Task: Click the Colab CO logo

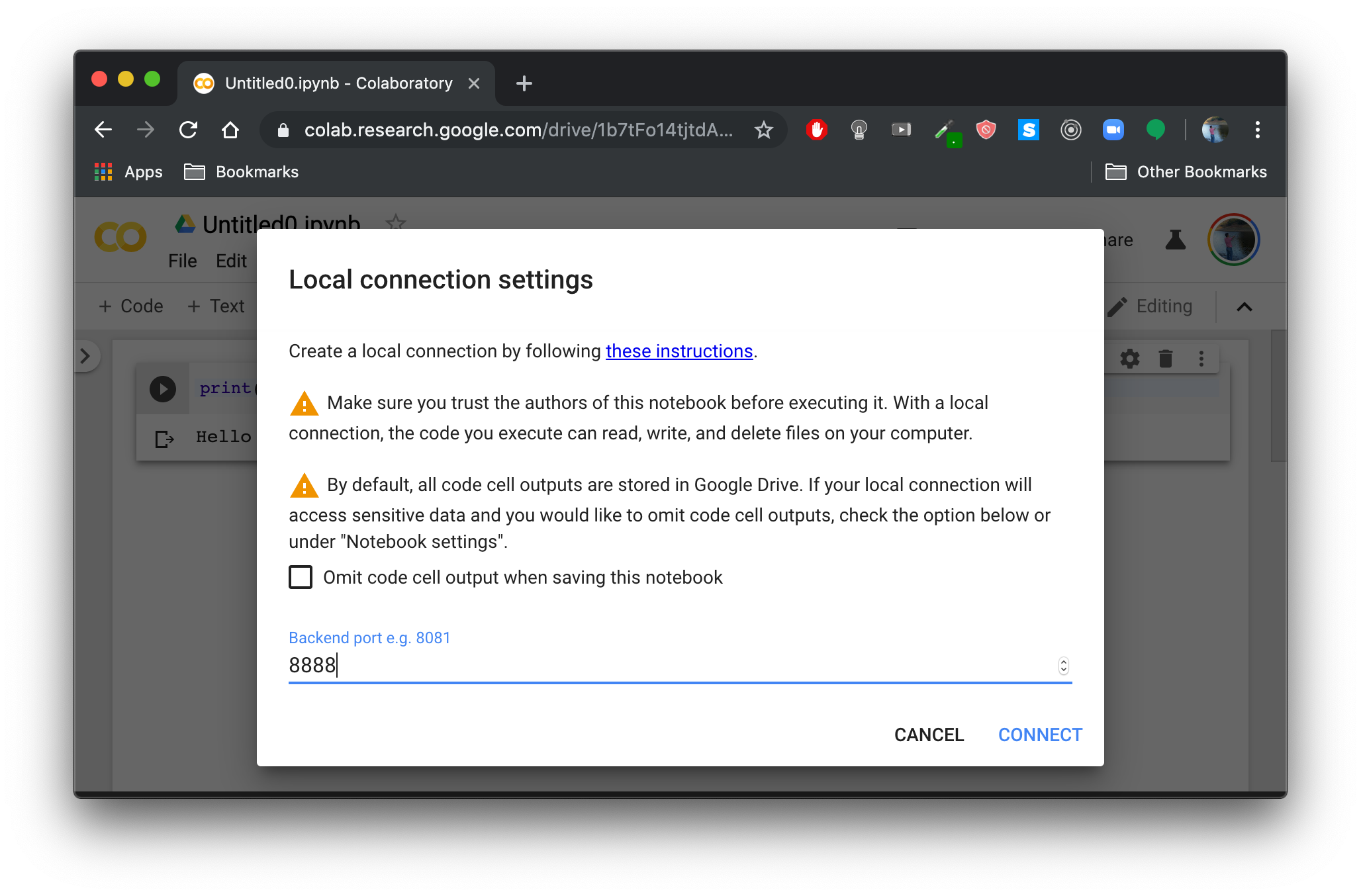Action: pos(120,238)
